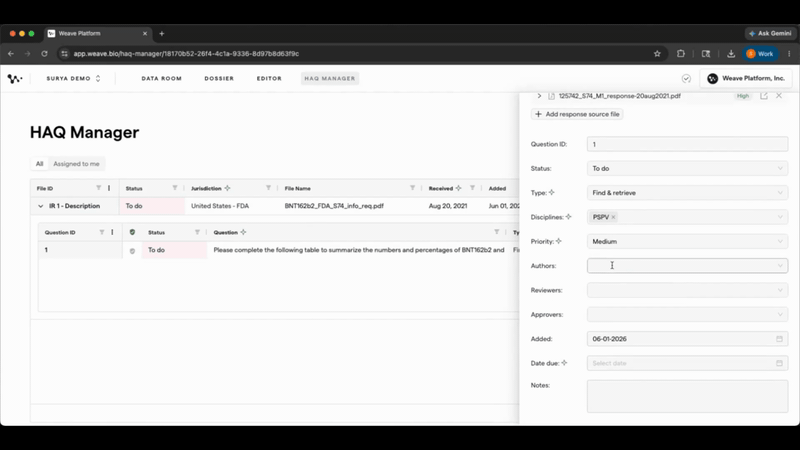This screenshot has height=450, width=800.
Task: Switch to Assigned to me tab
Action: click(x=77, y=164)
